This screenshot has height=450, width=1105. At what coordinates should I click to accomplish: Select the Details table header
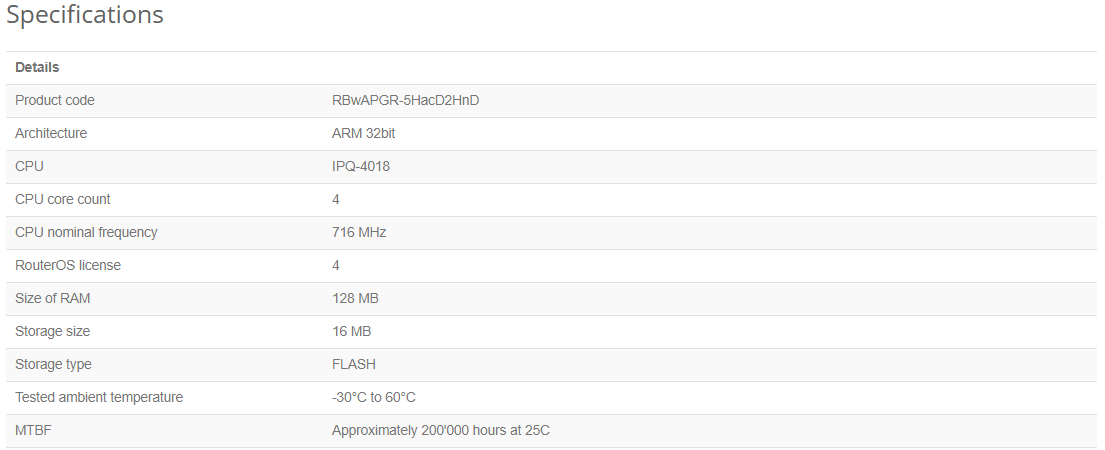point(37,68)
